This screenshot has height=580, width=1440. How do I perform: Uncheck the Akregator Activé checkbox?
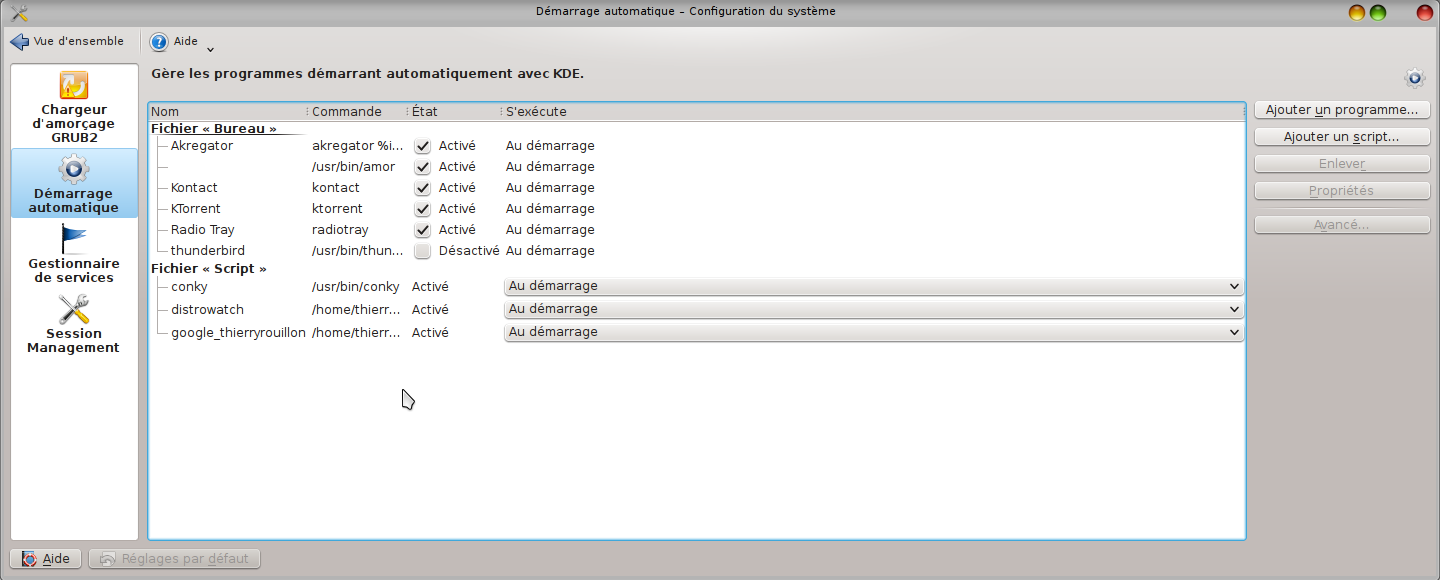(422, 146)
